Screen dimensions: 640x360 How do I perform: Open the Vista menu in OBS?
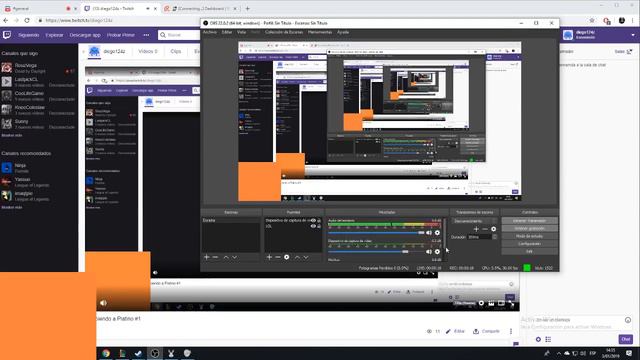point(241,32)
